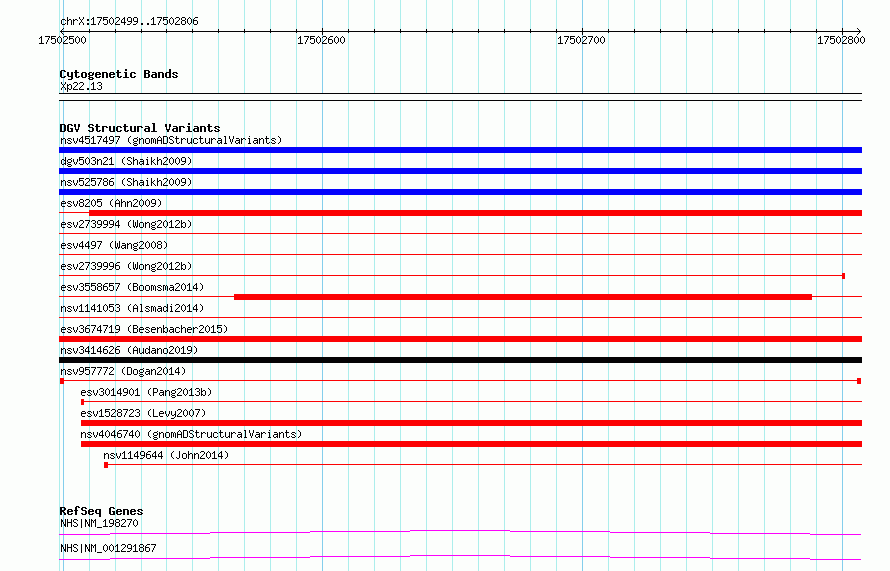Open variant esv1528723 (Levy2007)
Image resolution: width=890 pixels, height=571 pixels.
point(143,413)
